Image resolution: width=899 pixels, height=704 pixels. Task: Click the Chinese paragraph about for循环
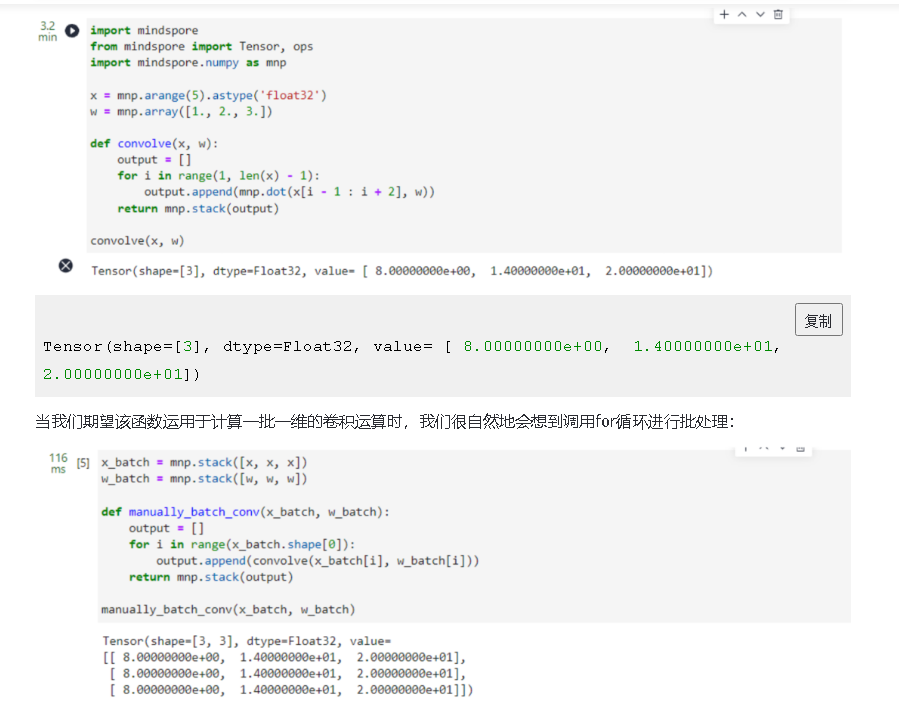click(x=385, y=422)
